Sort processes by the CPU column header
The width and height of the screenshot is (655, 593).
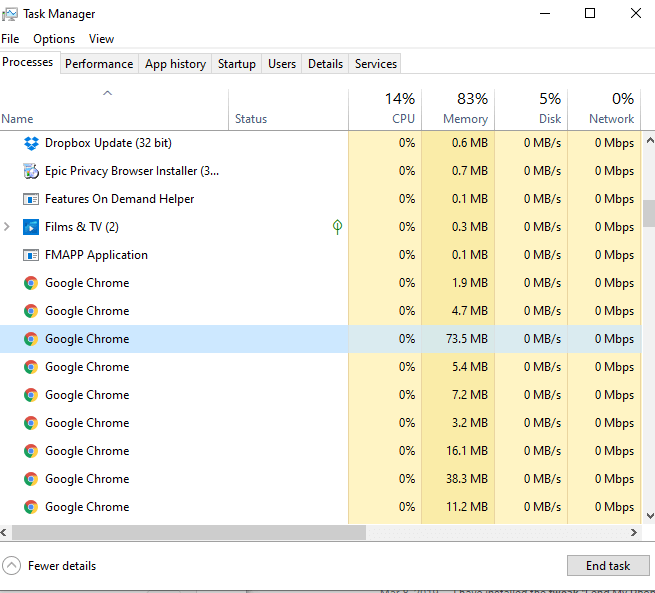[x=385, y=108]
